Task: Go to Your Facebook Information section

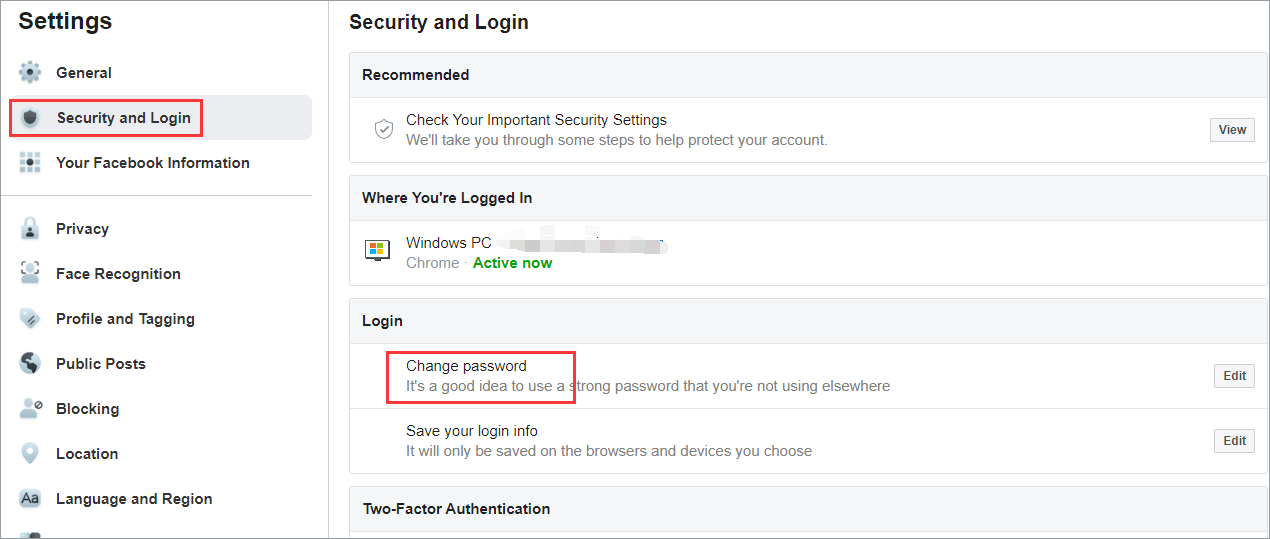Action: pyautogui.click(x=152, y=163)
